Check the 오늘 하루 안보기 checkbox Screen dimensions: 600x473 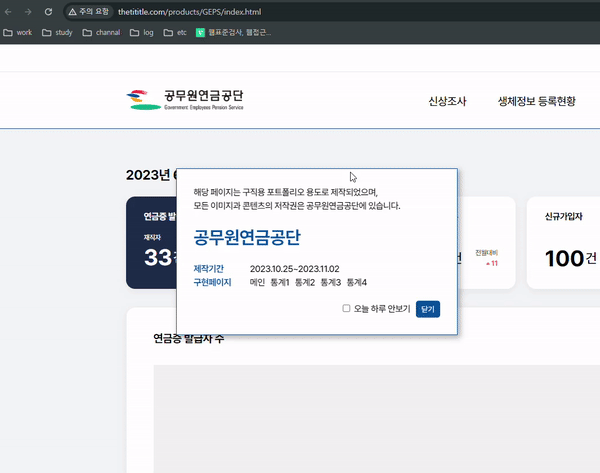[x=346, y=308]
